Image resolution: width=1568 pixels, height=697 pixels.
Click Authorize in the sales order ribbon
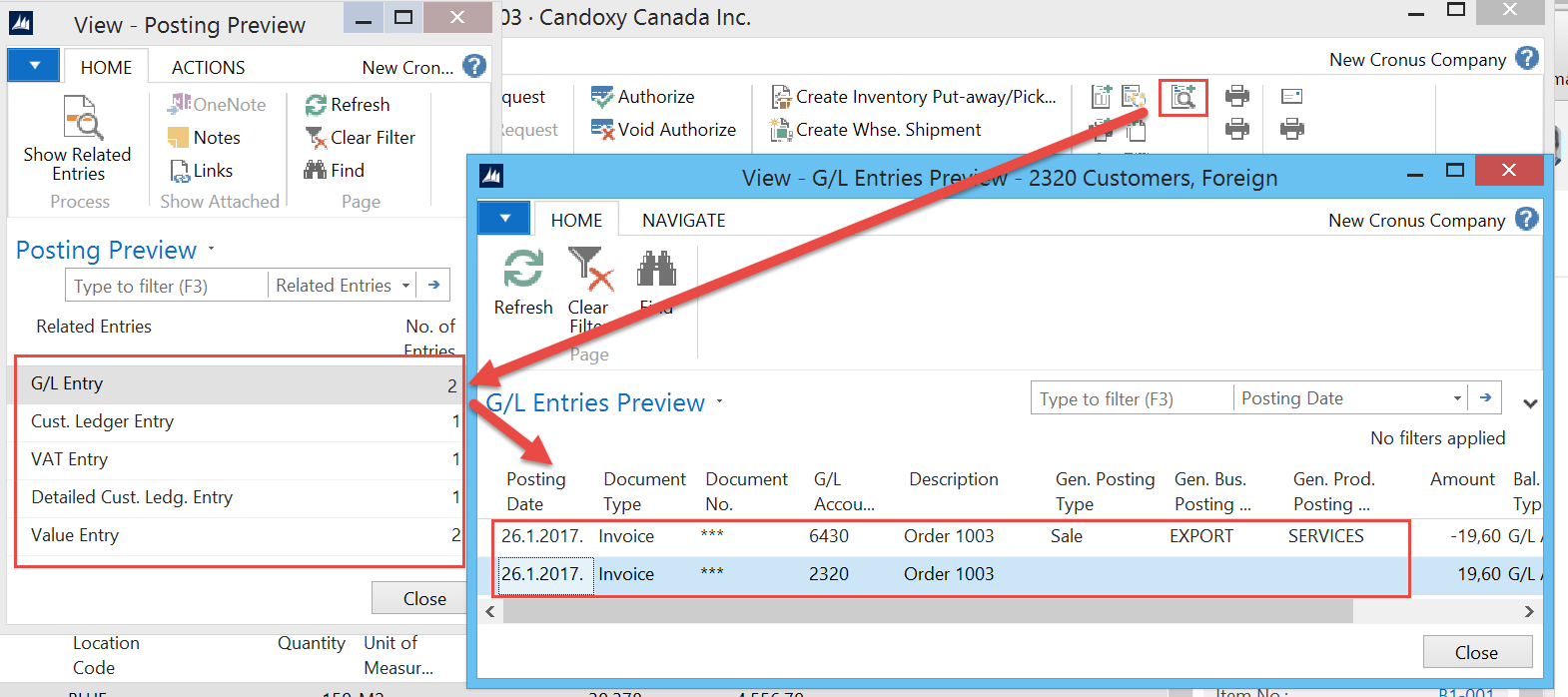tap(643, 97)
